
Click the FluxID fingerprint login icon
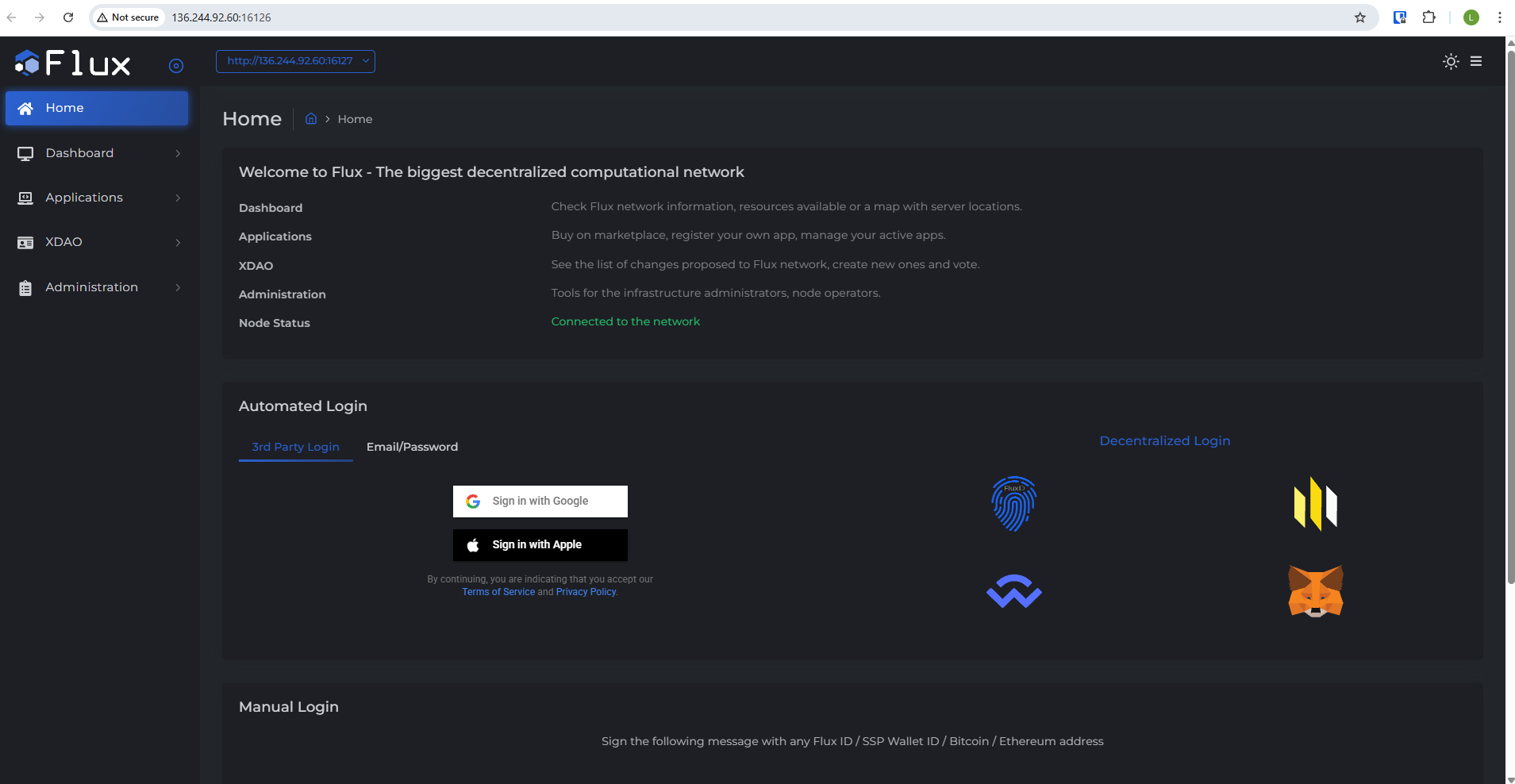(1013, 504)
